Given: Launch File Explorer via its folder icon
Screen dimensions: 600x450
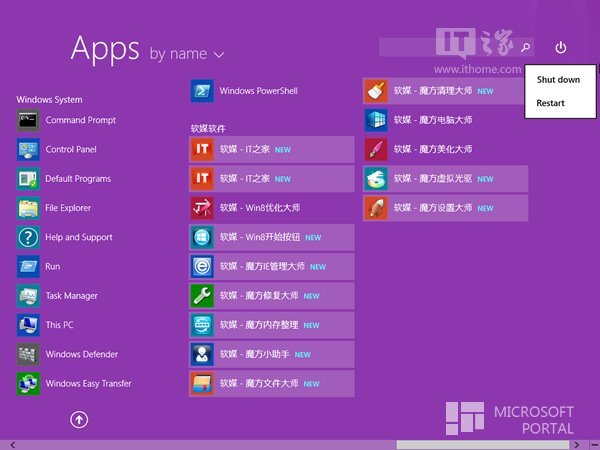Looking at the screenshot, I should pyautogui.click(x=28, y=208).
